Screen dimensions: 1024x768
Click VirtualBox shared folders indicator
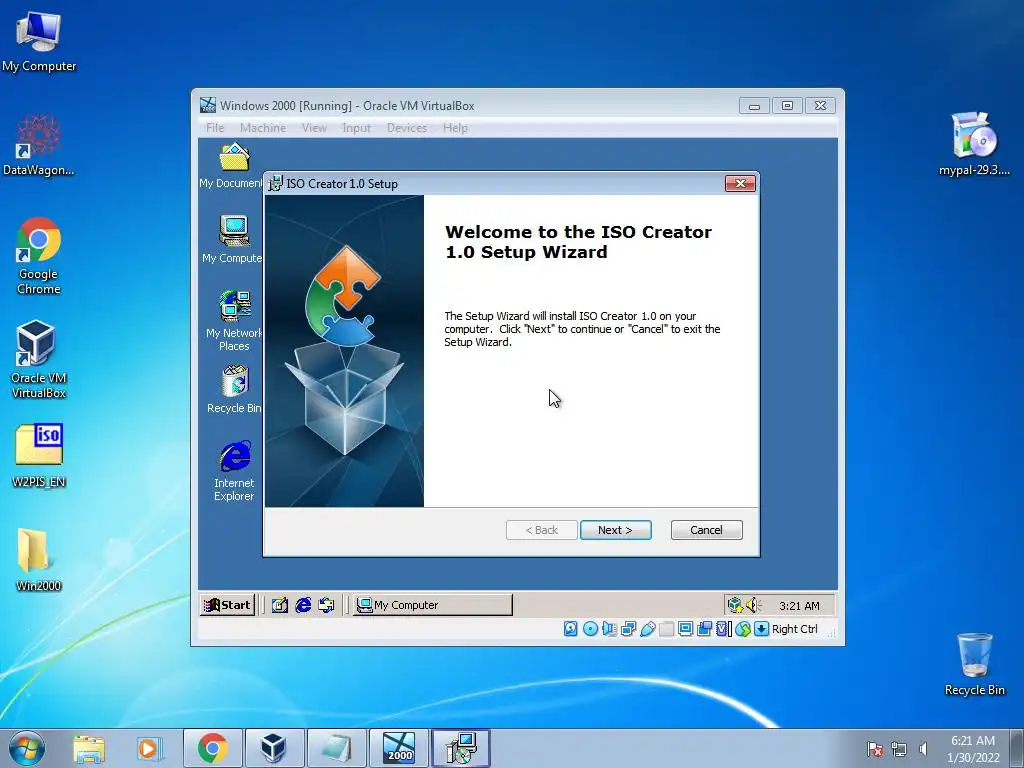click(x=666, y=629)
